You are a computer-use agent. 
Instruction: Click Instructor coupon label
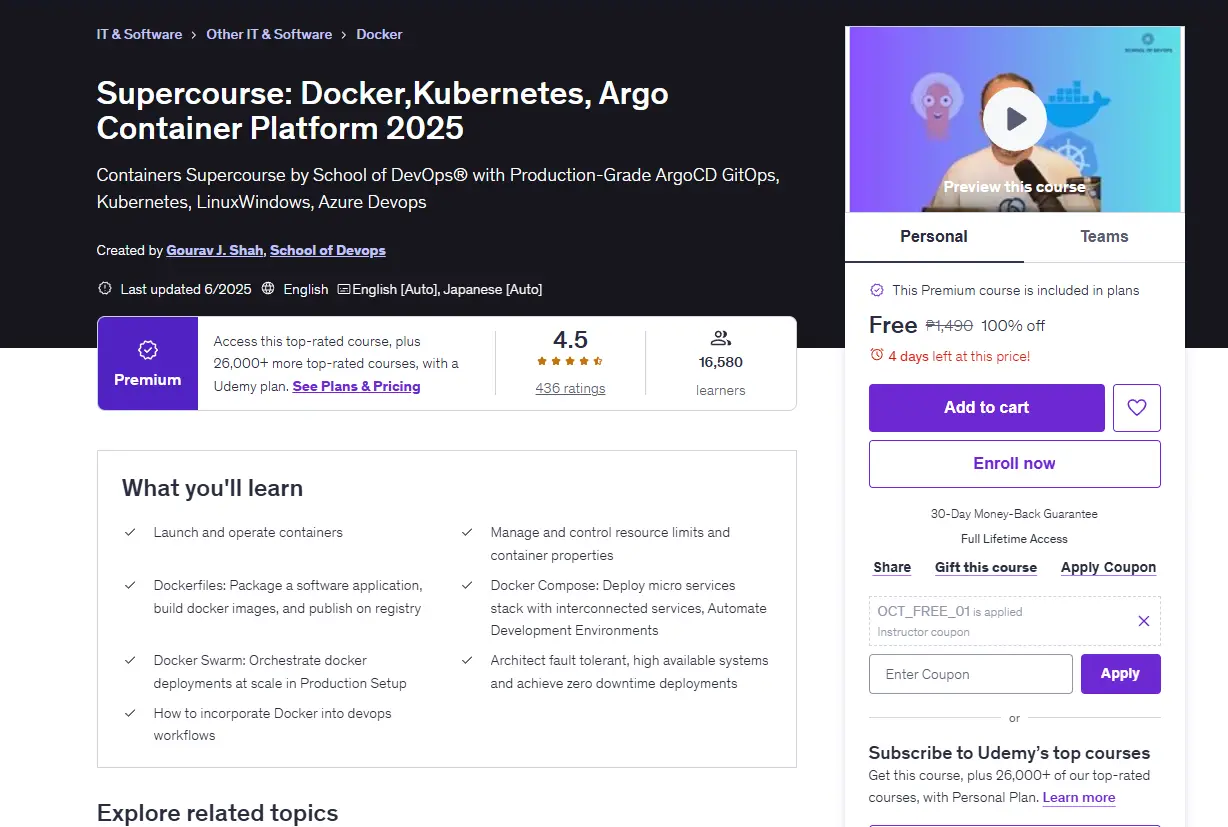pyautogui.click(x=923, y=632)
